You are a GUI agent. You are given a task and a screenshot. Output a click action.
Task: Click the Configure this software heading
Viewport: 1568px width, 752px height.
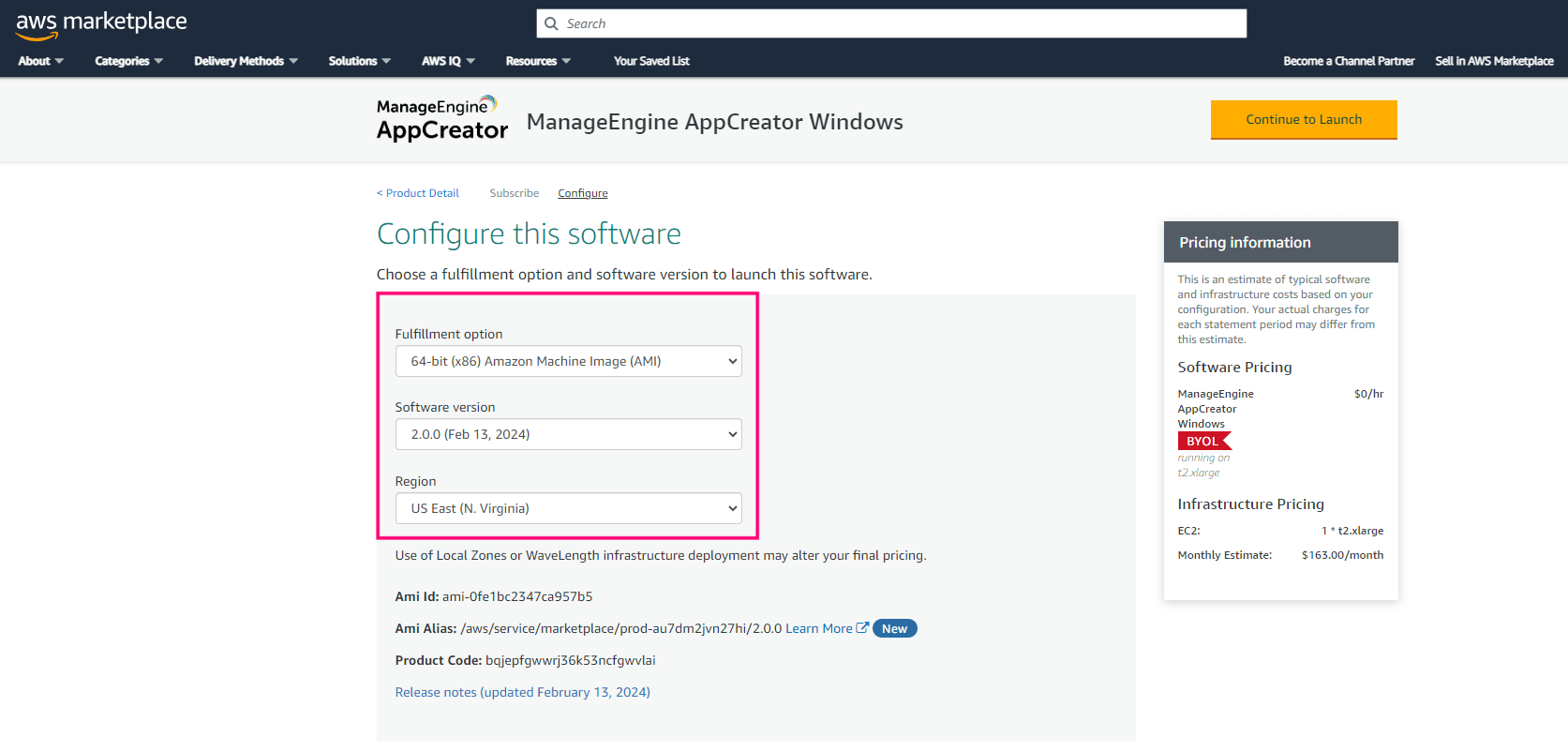pos(529,233)
